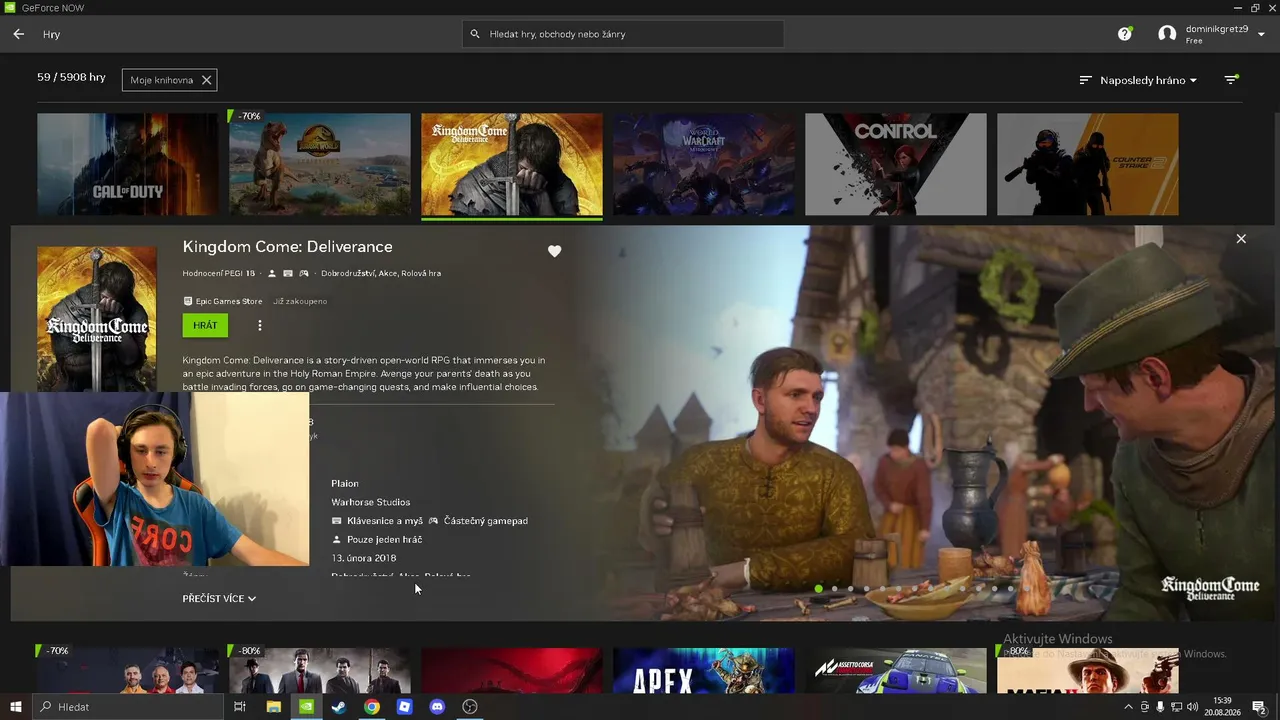Viewport: 1280px width, 720px height.
Task: Open the three-dot more options menu
Action: [x=260, y=325]
